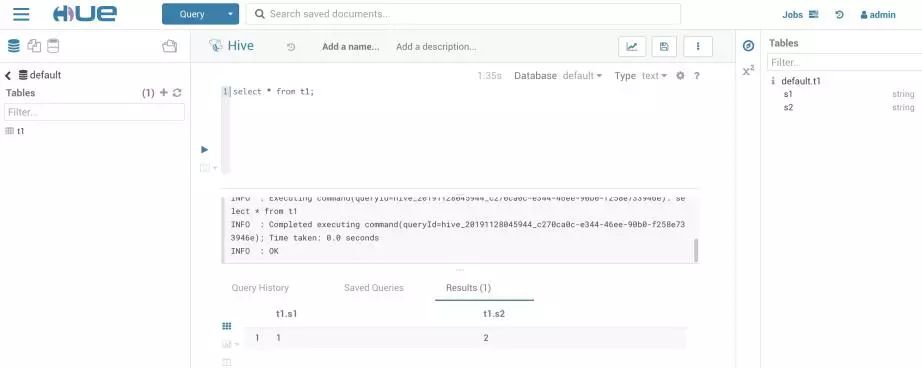Open the Jobs link

pos(800,15)
